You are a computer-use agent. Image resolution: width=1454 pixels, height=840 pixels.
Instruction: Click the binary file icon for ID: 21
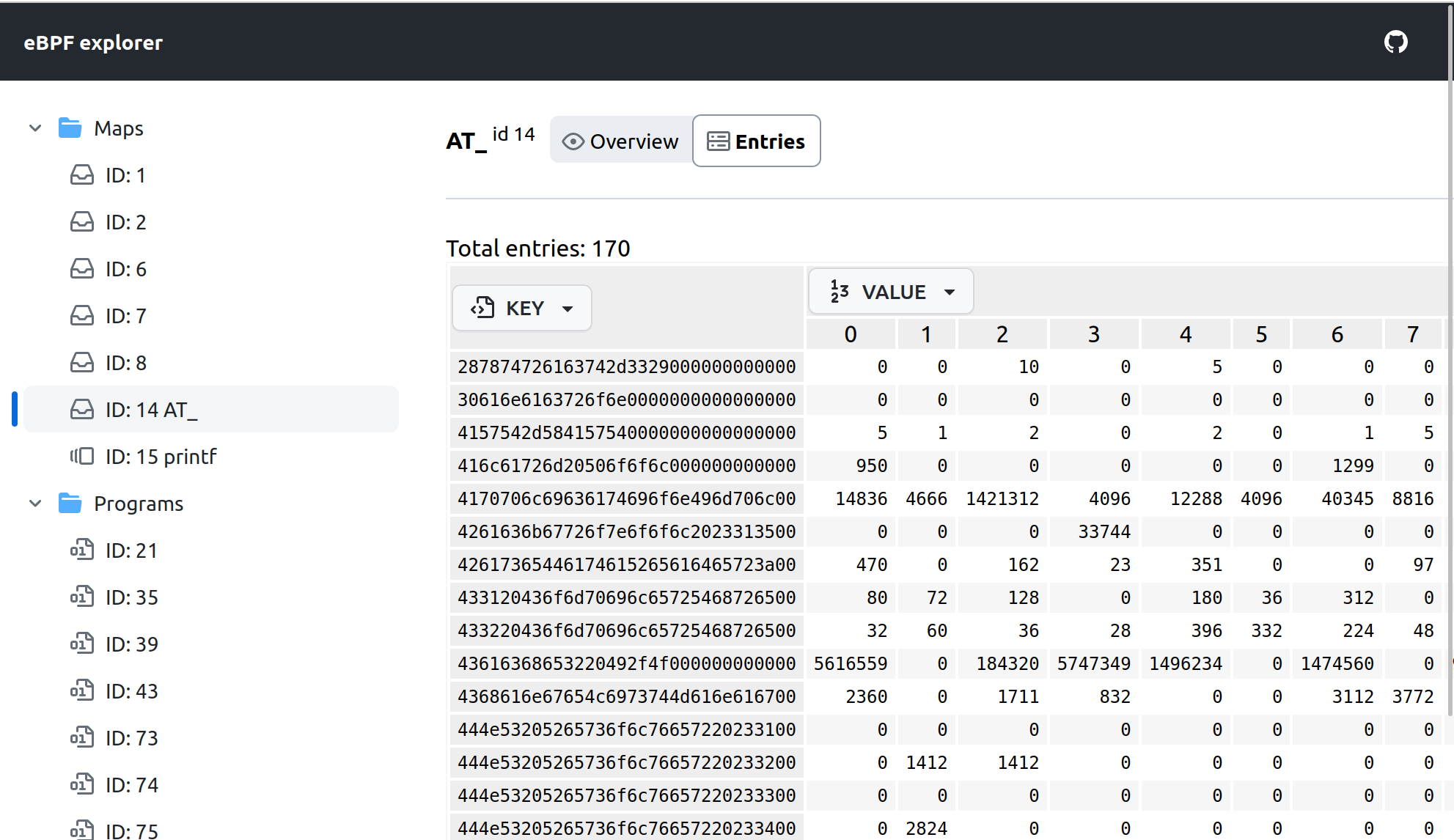pos(82,550)
